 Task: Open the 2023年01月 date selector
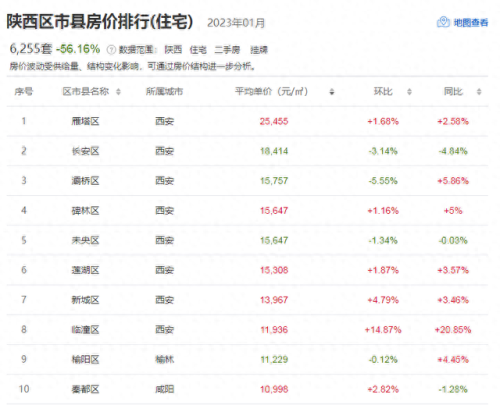point(236,23)
